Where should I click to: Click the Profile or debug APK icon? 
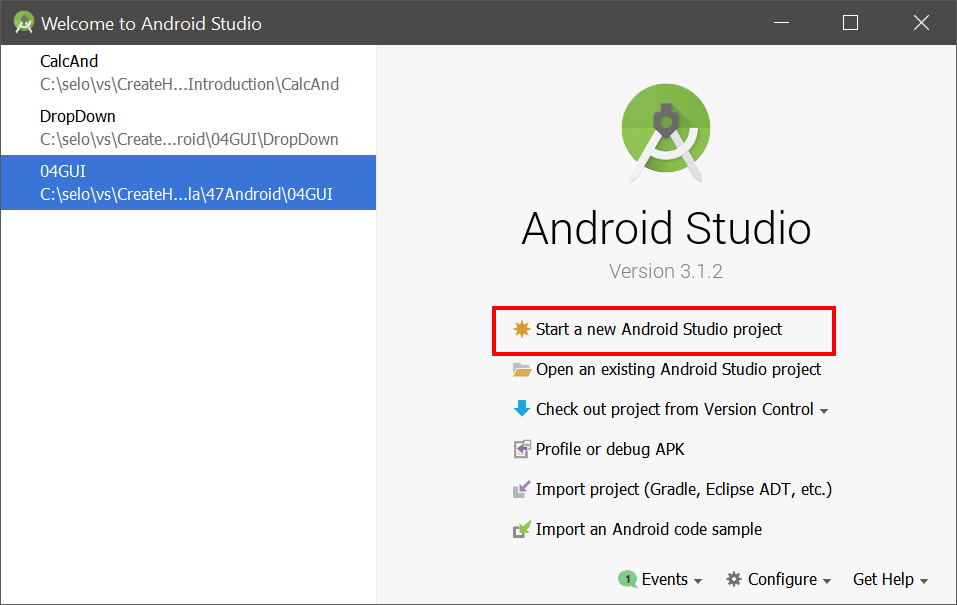[x=521, y=449]
